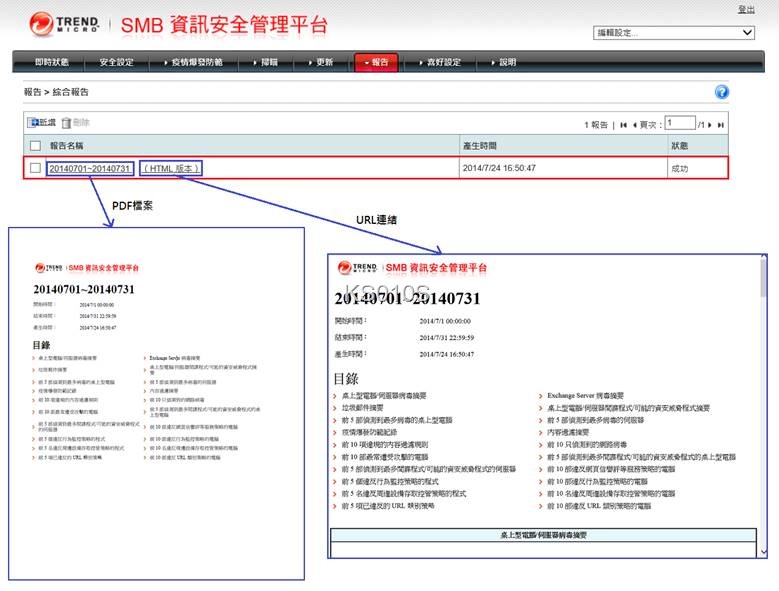Click the 登出 logout link

click(746, 9)
